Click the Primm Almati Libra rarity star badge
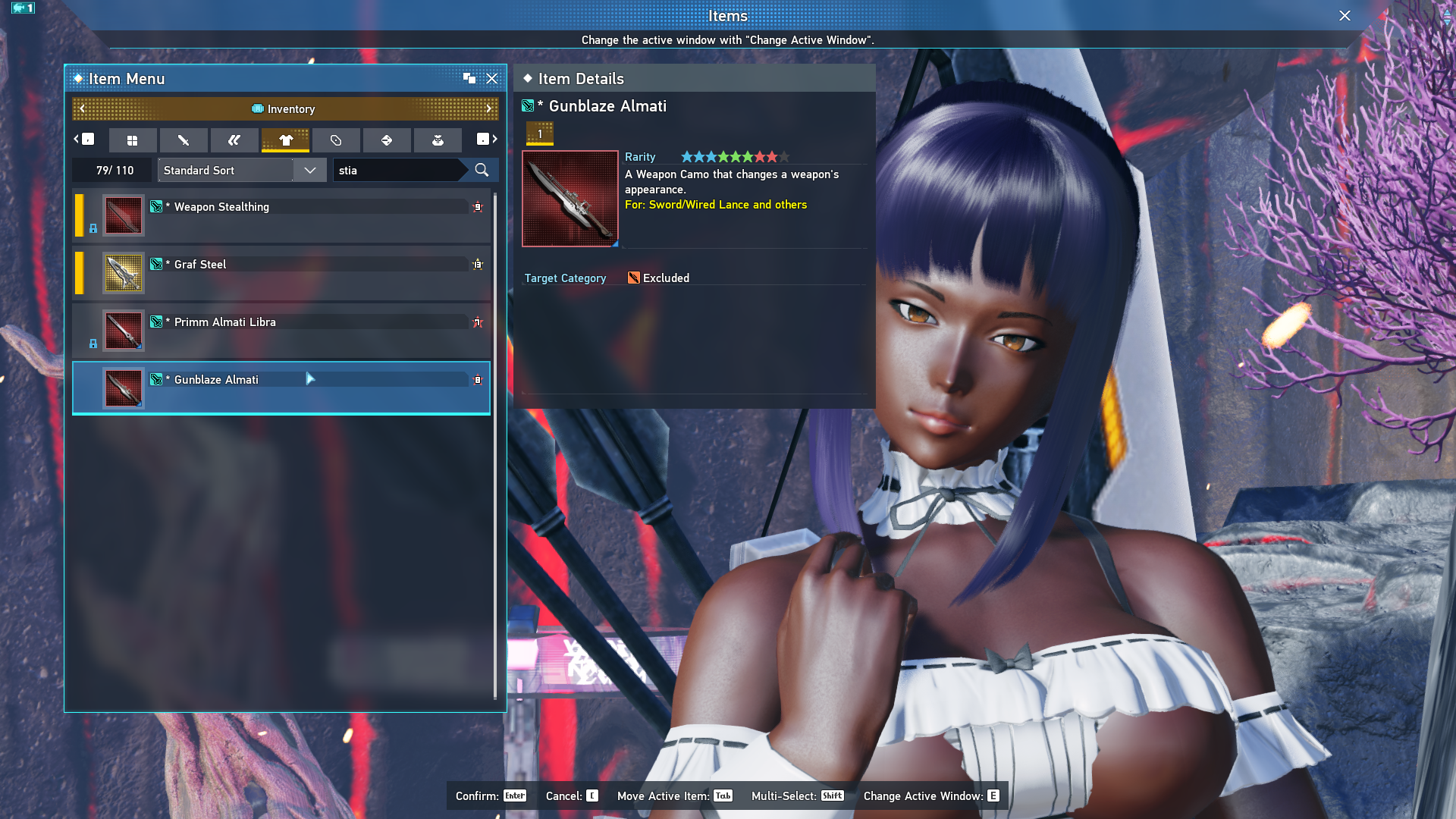 478,322
